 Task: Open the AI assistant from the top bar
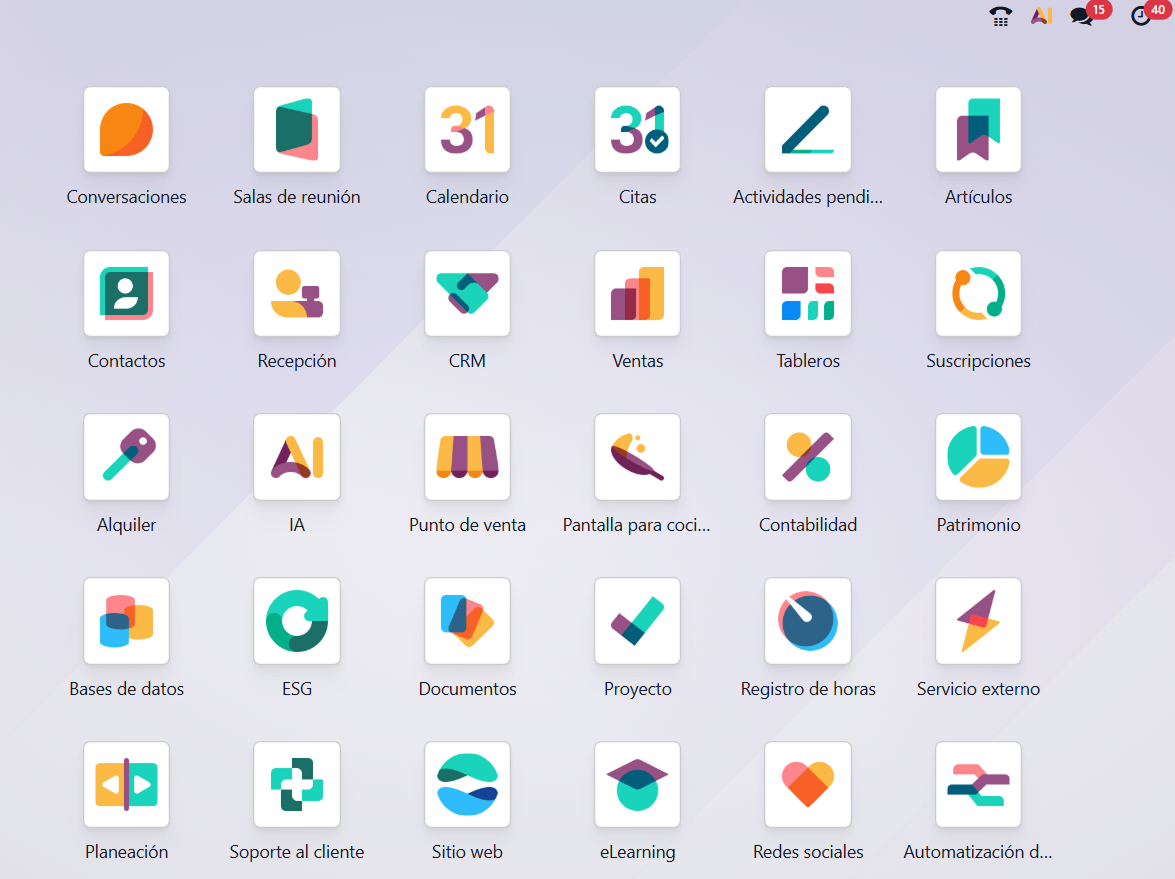[1041, 16]
